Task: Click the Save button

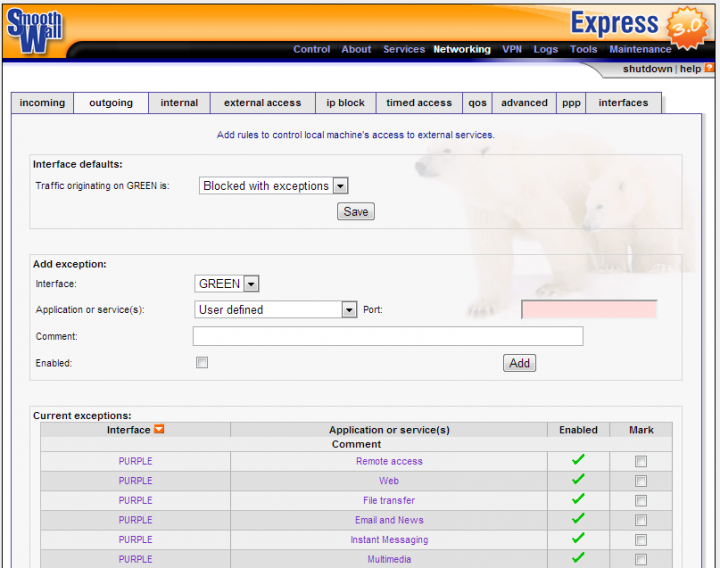Action: pyautogui.click(x=356, y=211)
